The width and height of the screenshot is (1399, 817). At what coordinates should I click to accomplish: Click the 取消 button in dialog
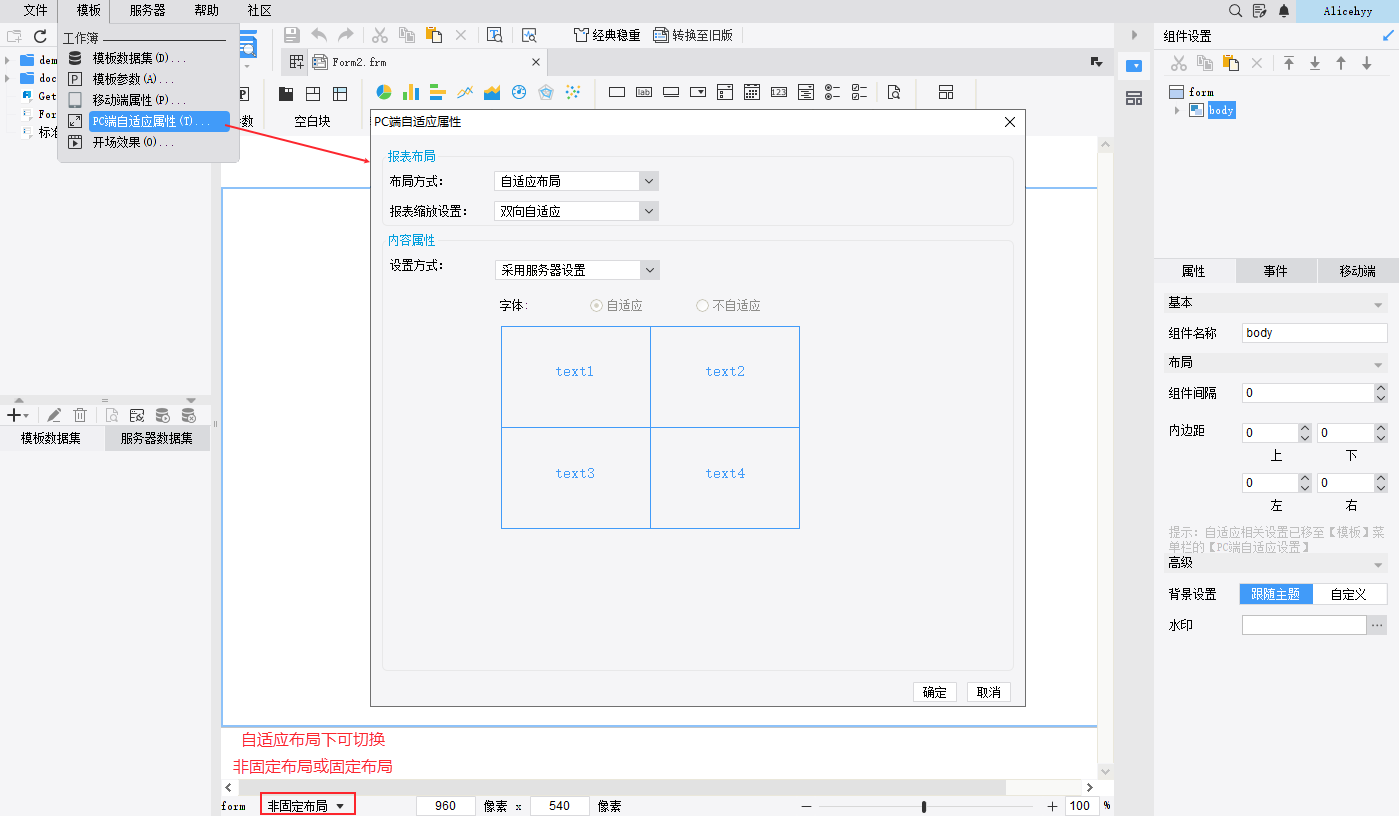tap(989, 692)
